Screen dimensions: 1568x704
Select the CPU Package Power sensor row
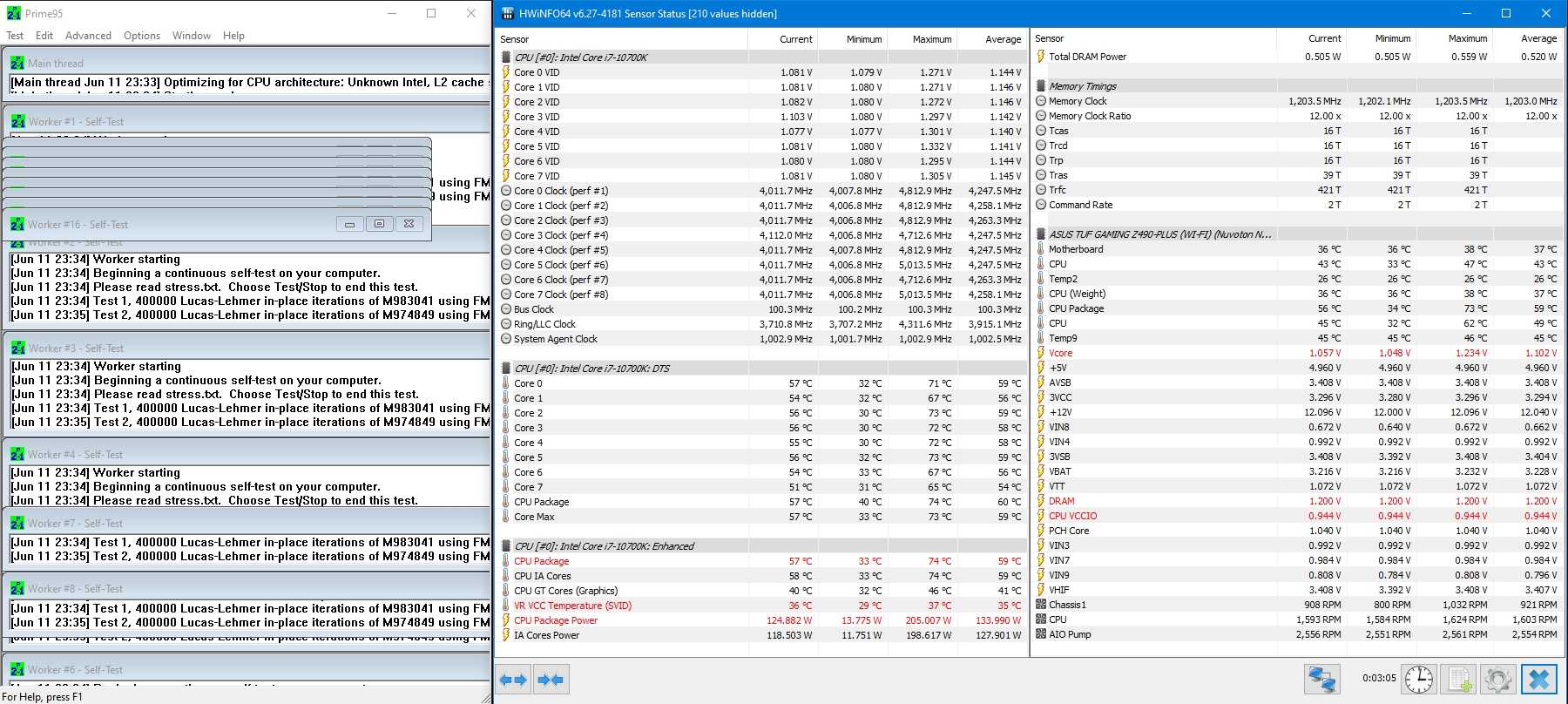click(556, 620)
